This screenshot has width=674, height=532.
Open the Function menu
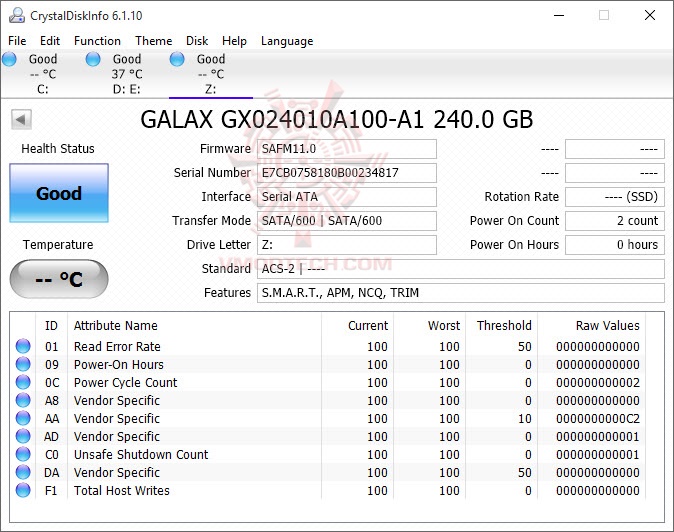pyautogui.click(x=97, y=41)
